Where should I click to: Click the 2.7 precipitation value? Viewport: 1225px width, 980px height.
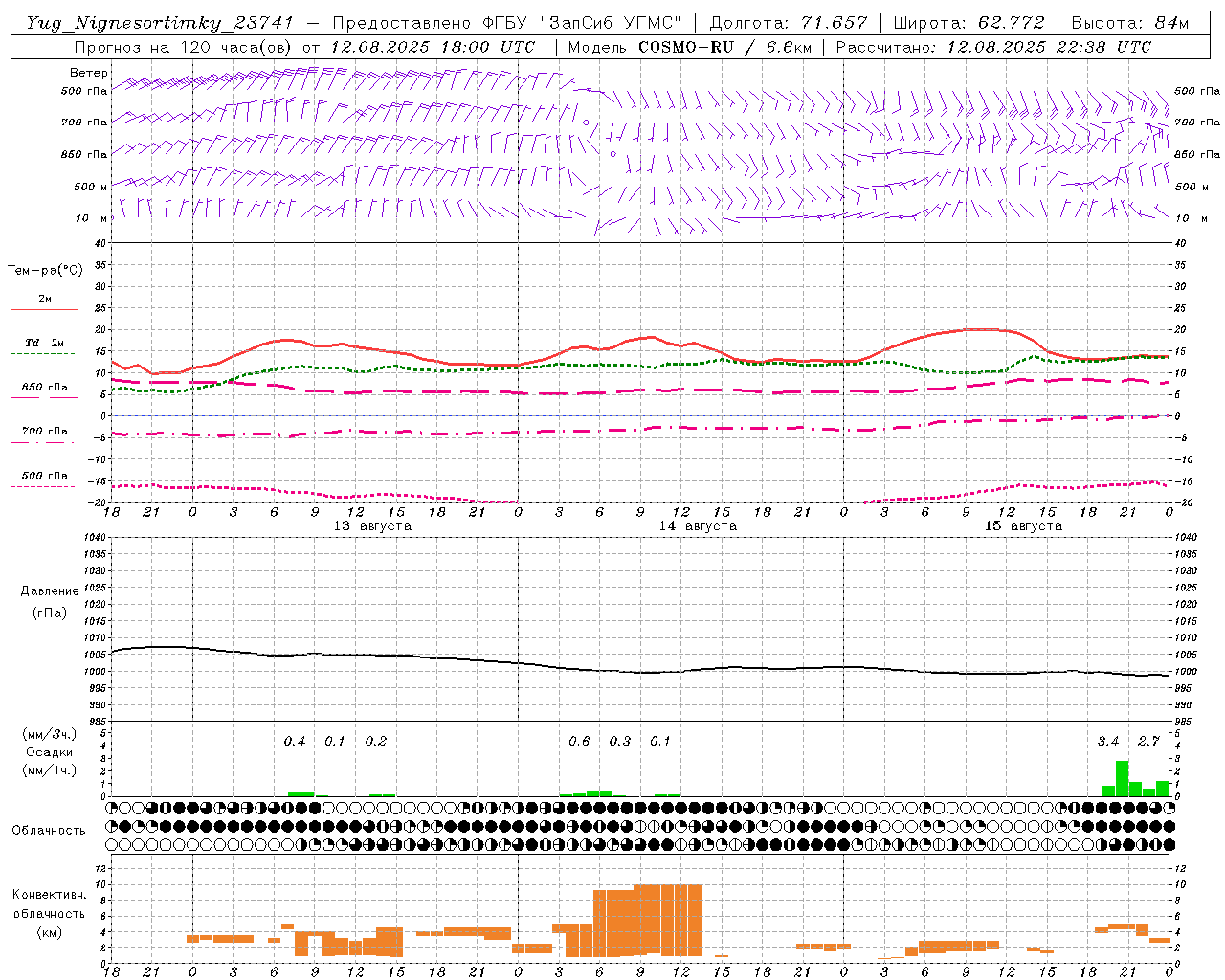pos(1148,742)
